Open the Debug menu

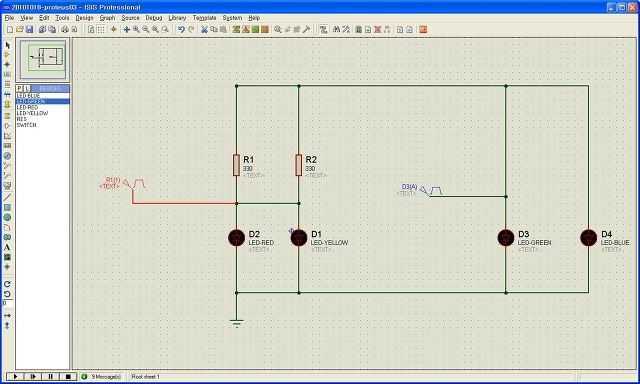point(154,18)
